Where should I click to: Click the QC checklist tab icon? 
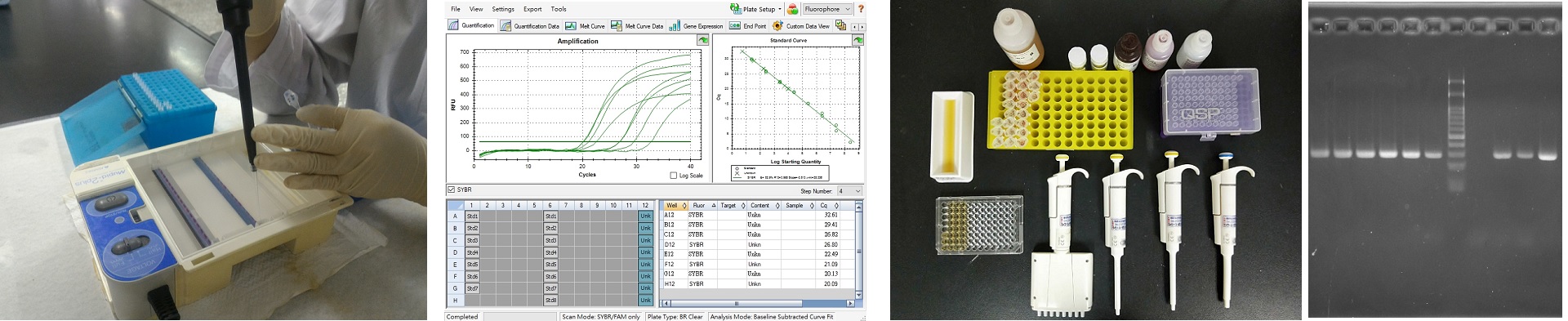tap(840, 26)
